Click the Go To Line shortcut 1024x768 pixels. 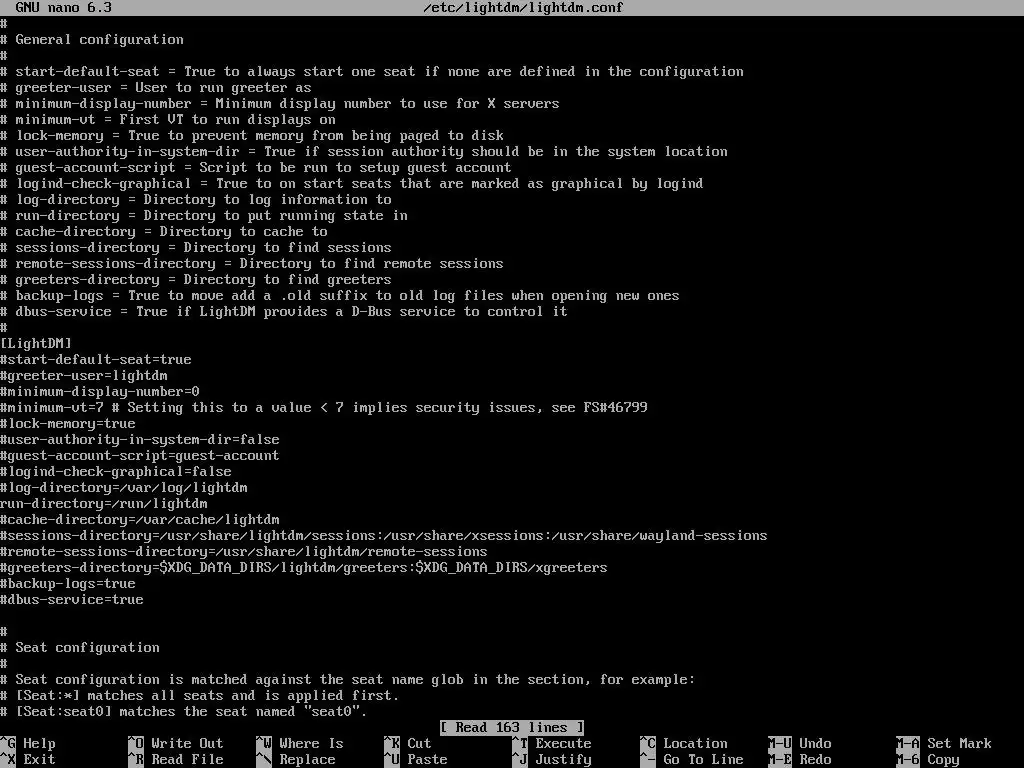coord(692,760)
